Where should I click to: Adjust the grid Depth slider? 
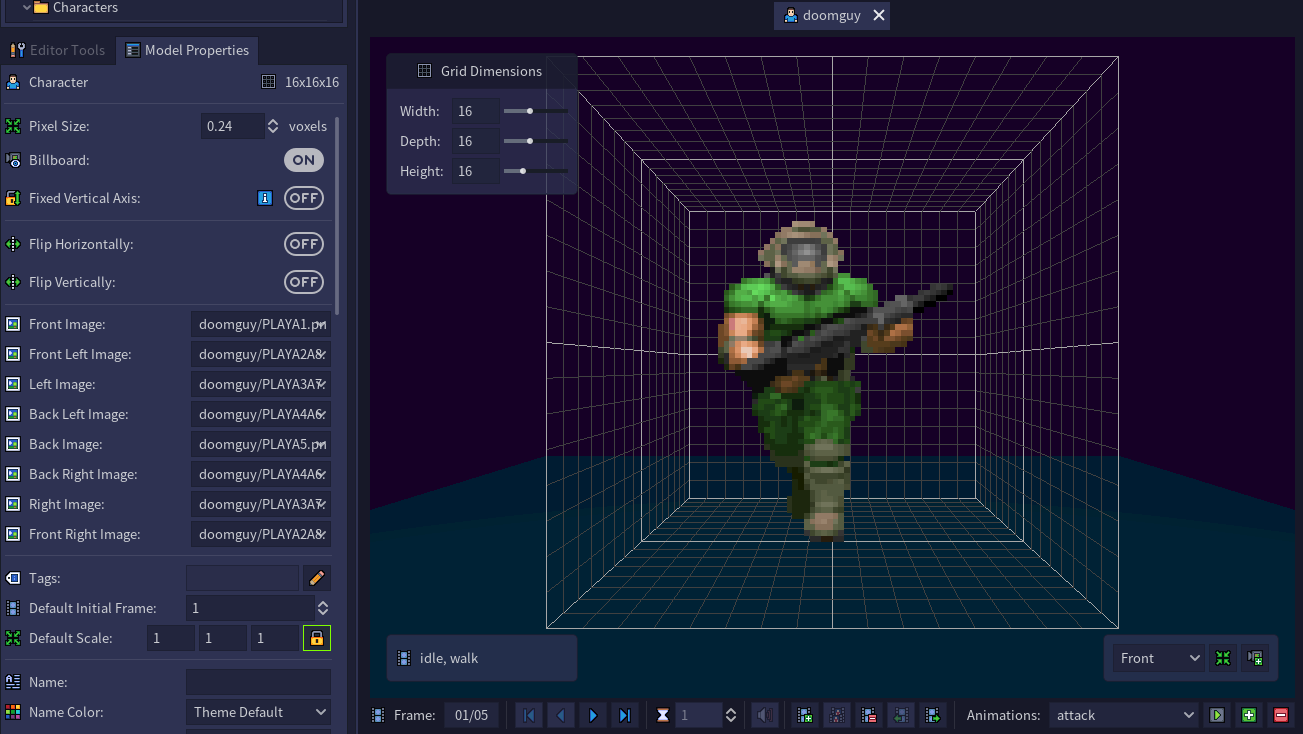tap(536, 141)
